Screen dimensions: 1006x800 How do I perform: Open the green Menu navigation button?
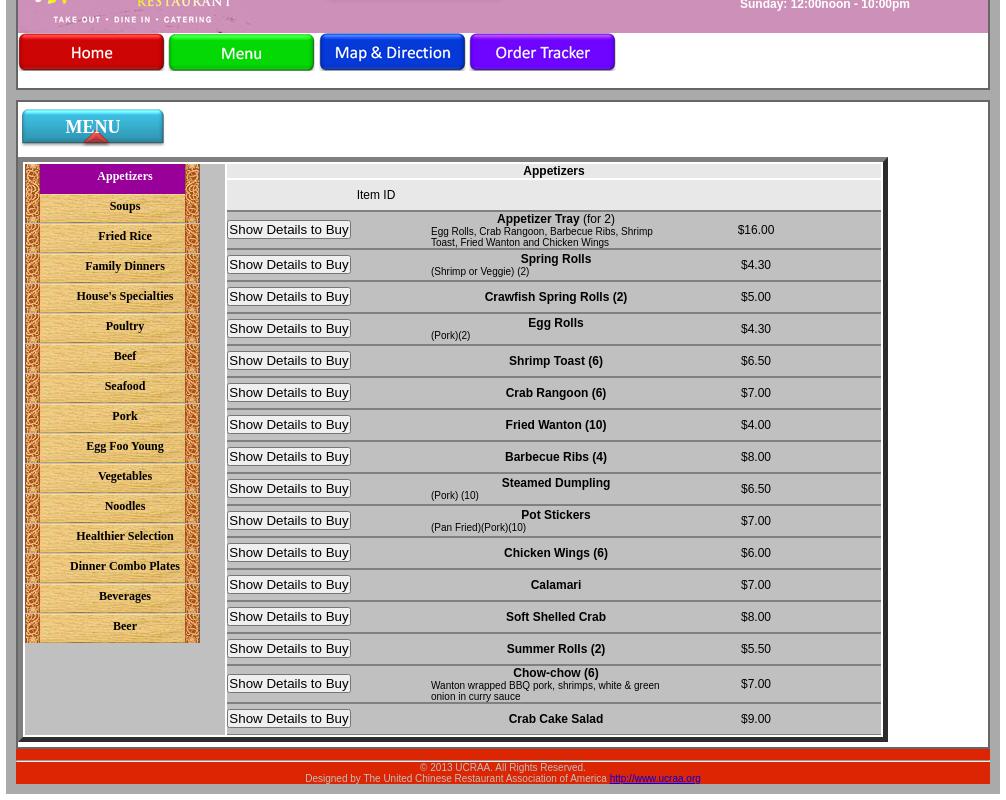pyautogui.click(x=241, y=53)
